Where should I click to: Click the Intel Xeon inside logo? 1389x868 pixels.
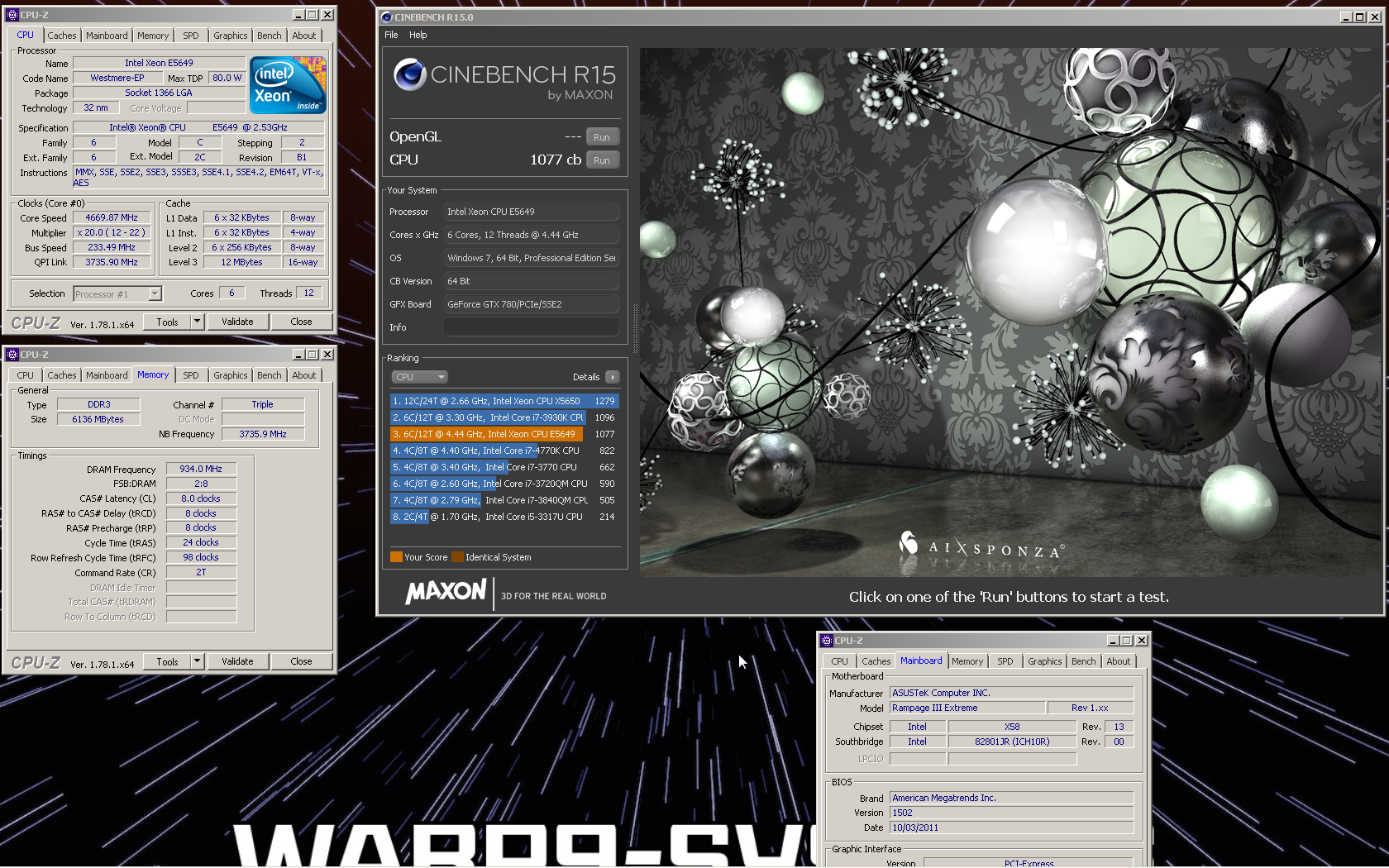pos(288,85)
